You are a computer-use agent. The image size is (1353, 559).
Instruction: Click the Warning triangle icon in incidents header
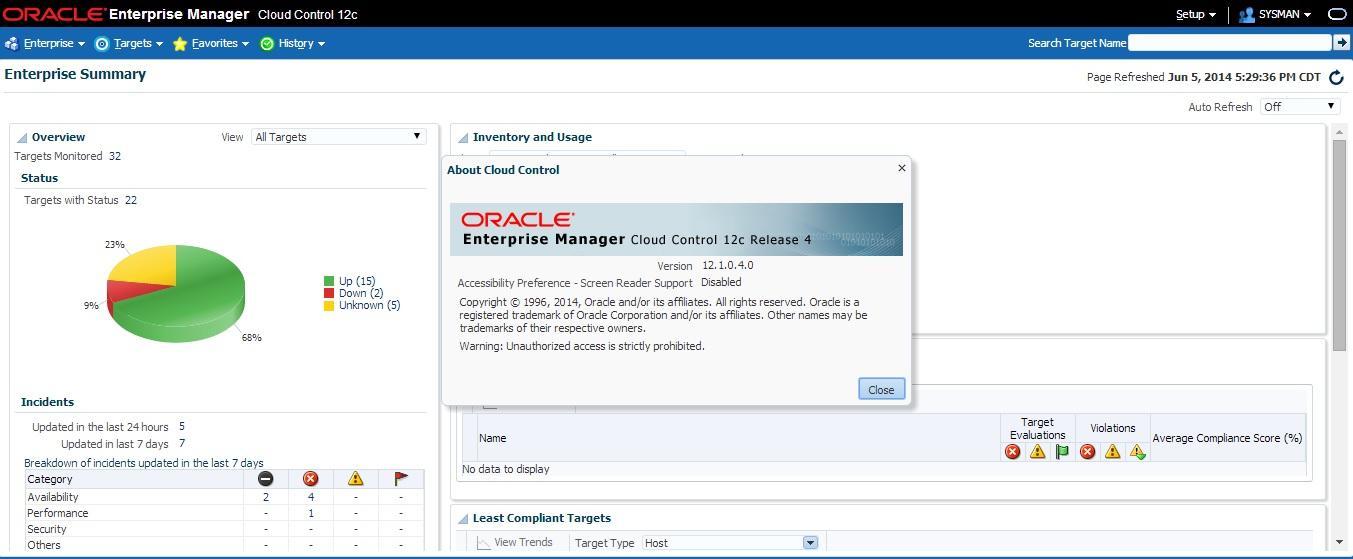(x=355, y=479)
